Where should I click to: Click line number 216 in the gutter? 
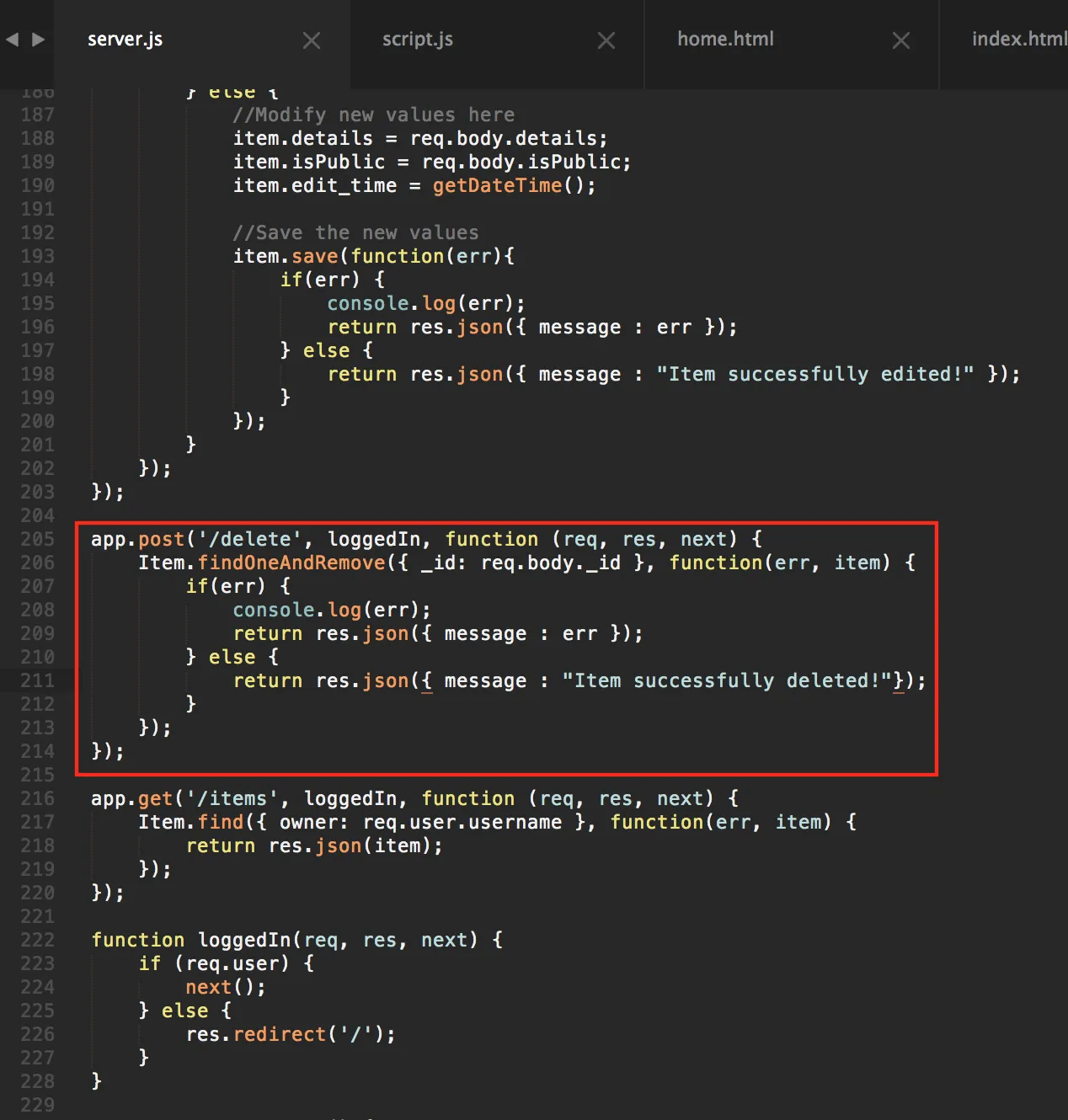[37, 798]
